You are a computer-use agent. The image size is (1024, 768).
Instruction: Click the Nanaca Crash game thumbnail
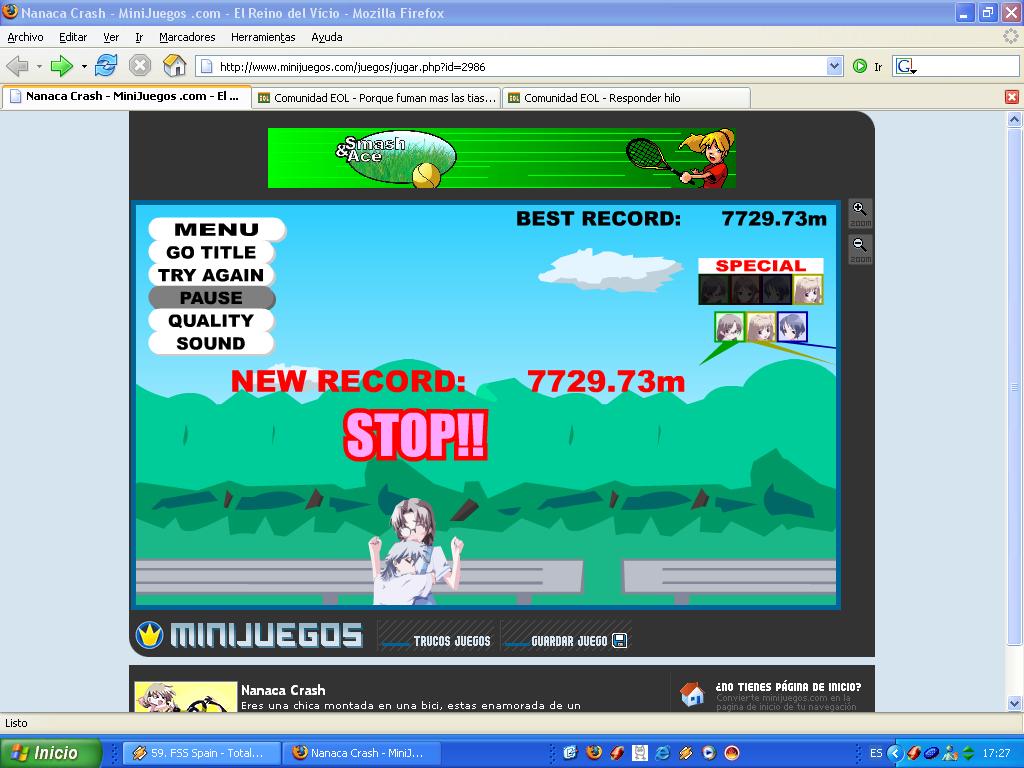pos(185,697)
